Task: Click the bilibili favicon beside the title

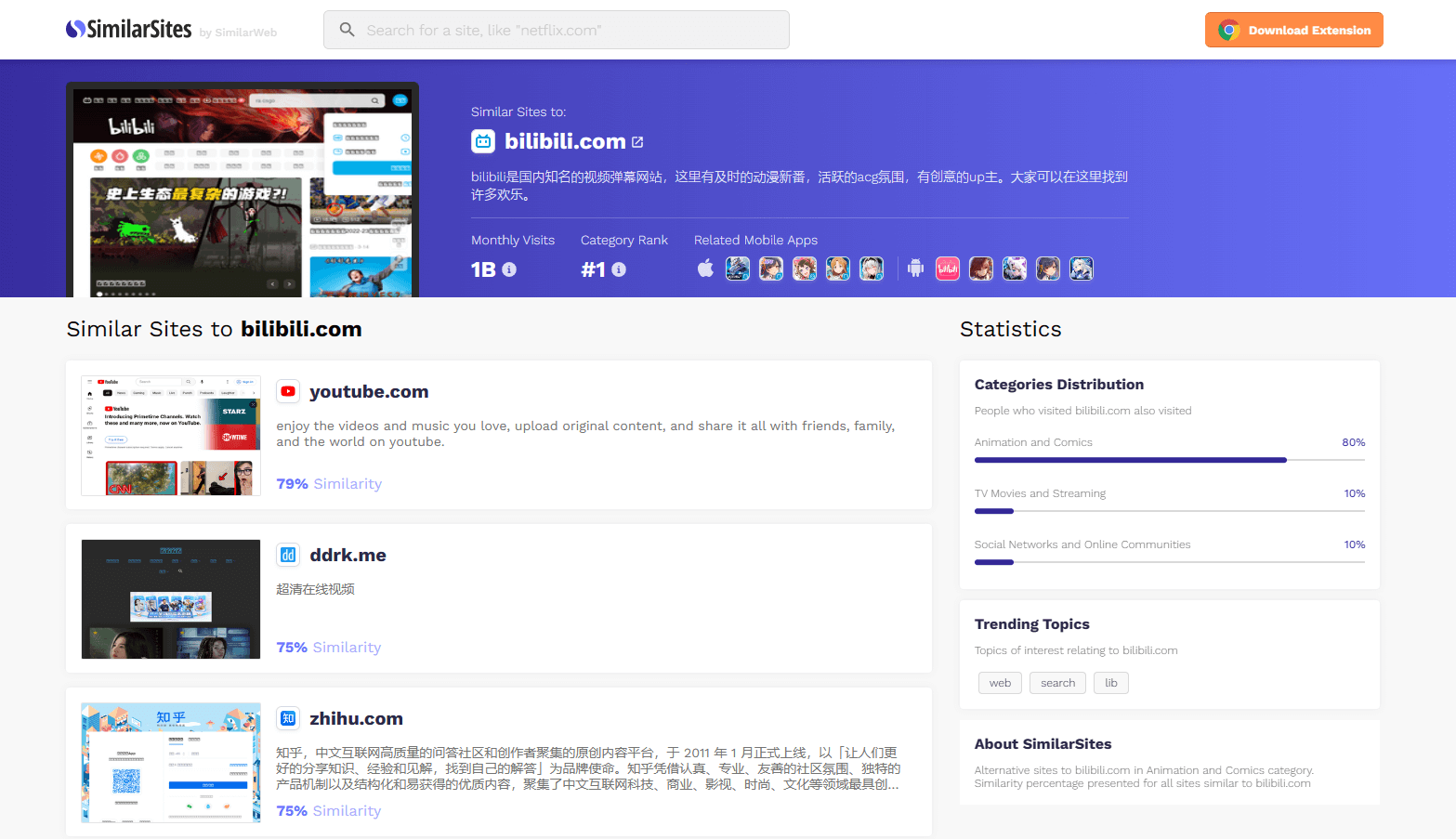Action: [x=483, y=141]
